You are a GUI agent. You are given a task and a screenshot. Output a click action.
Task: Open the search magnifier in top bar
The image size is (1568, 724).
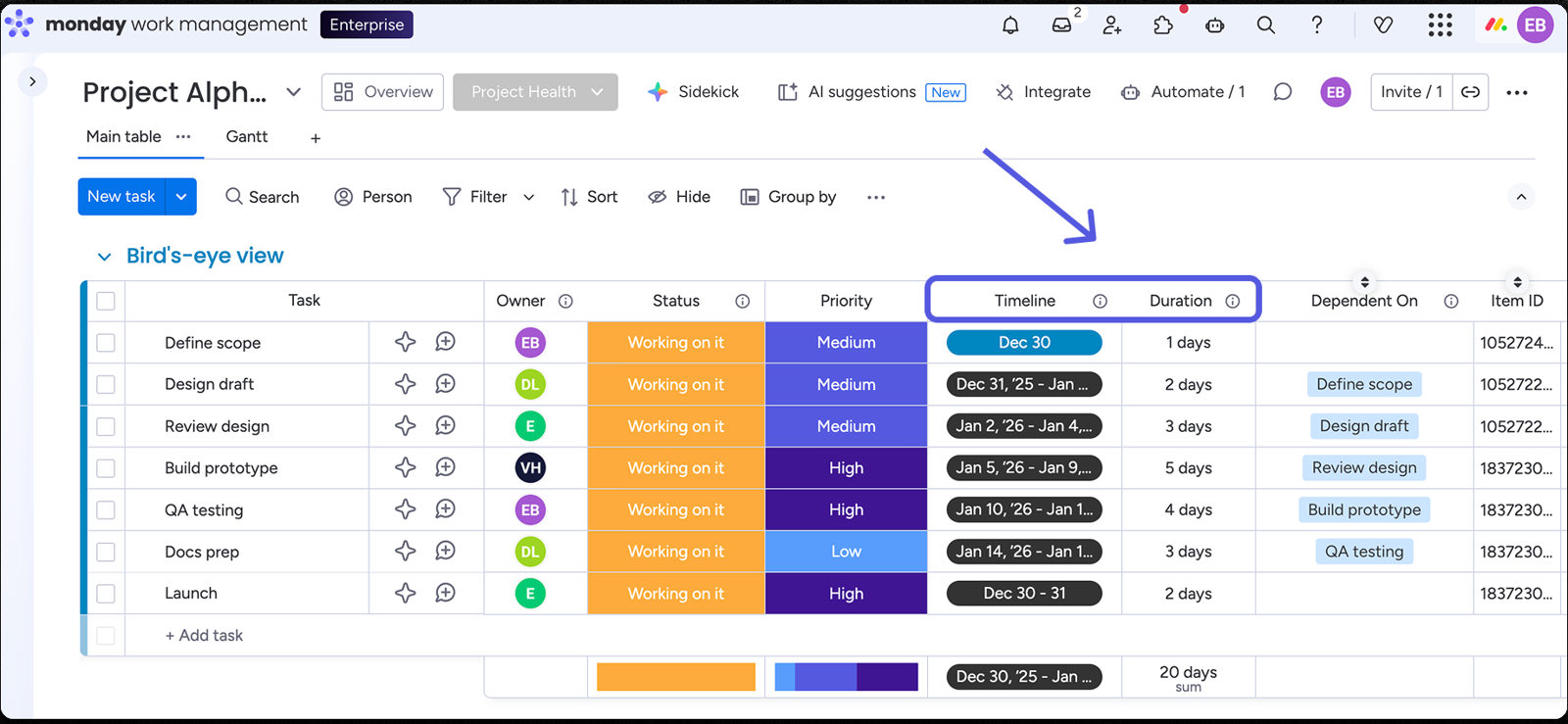point(1266,25)
